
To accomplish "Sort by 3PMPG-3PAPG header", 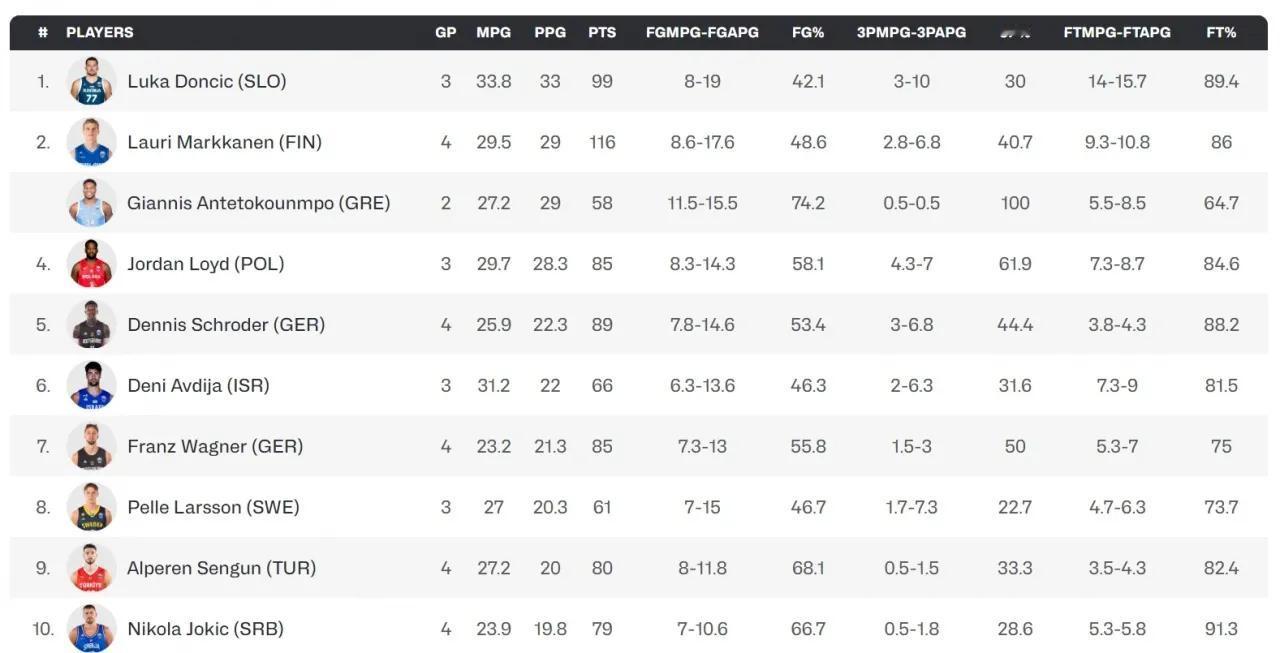I will (911, 32).
